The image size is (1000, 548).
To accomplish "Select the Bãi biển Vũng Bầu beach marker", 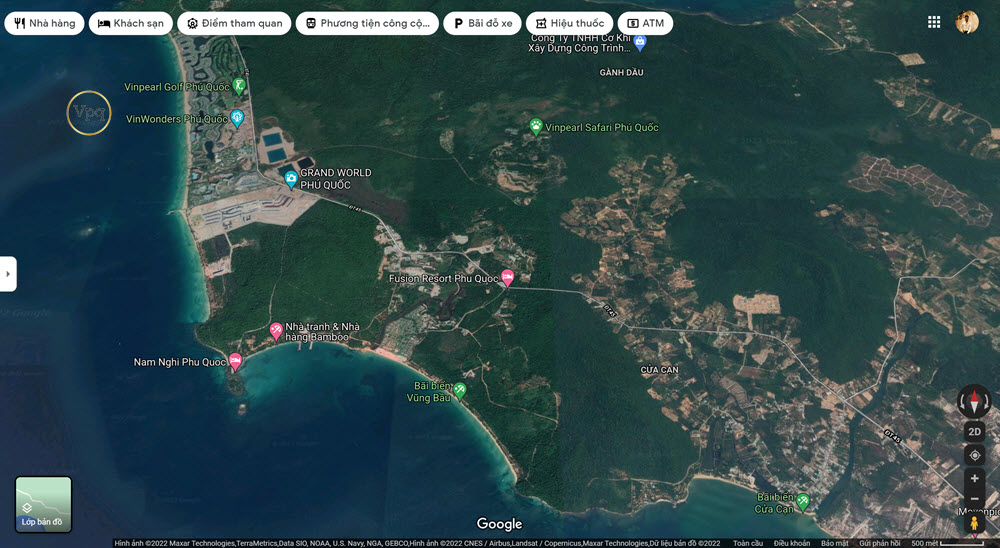I will pyautogui.click(x=459, y=390).
